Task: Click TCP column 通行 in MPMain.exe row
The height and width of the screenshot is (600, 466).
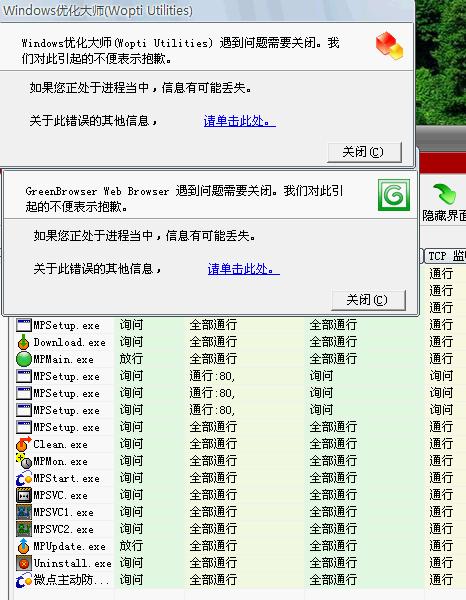Action: pos(441,359)
